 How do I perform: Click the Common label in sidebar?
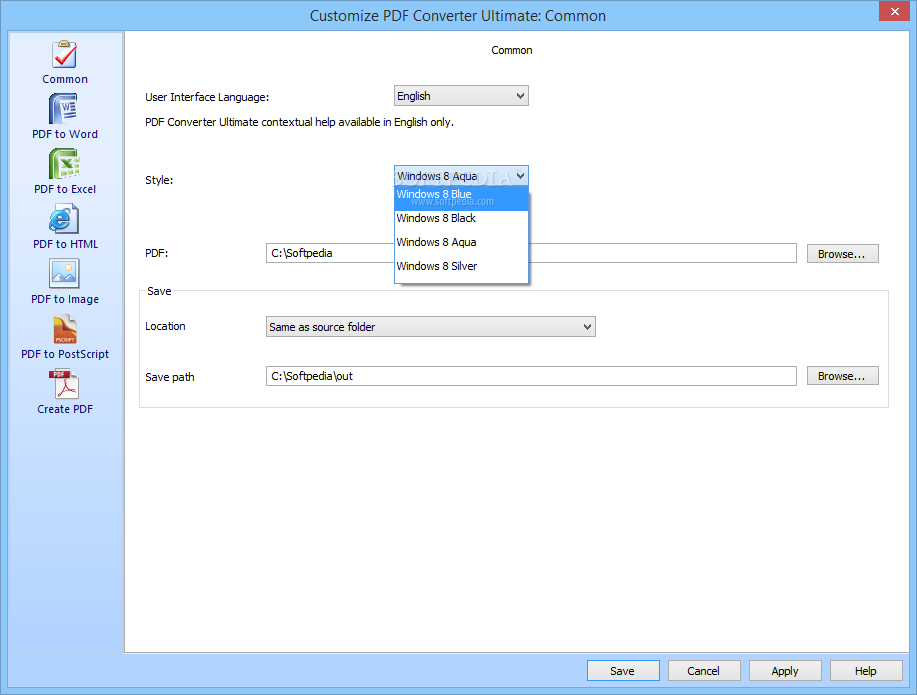click(x=65, y=79)
